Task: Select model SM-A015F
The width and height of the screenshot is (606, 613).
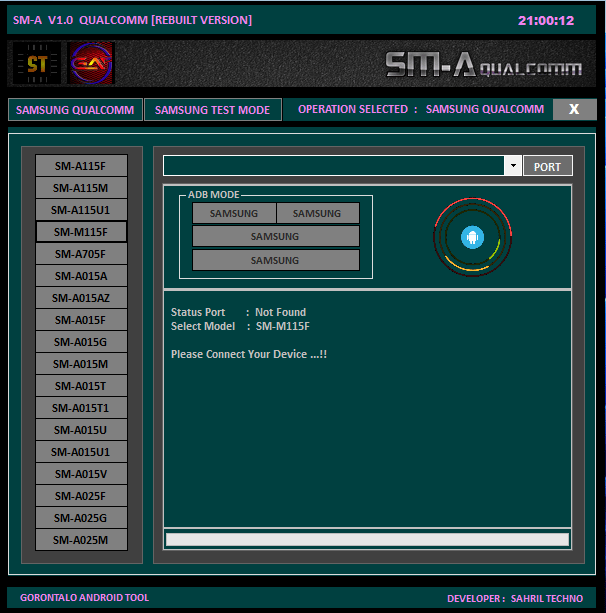Action: pos(81,320)
